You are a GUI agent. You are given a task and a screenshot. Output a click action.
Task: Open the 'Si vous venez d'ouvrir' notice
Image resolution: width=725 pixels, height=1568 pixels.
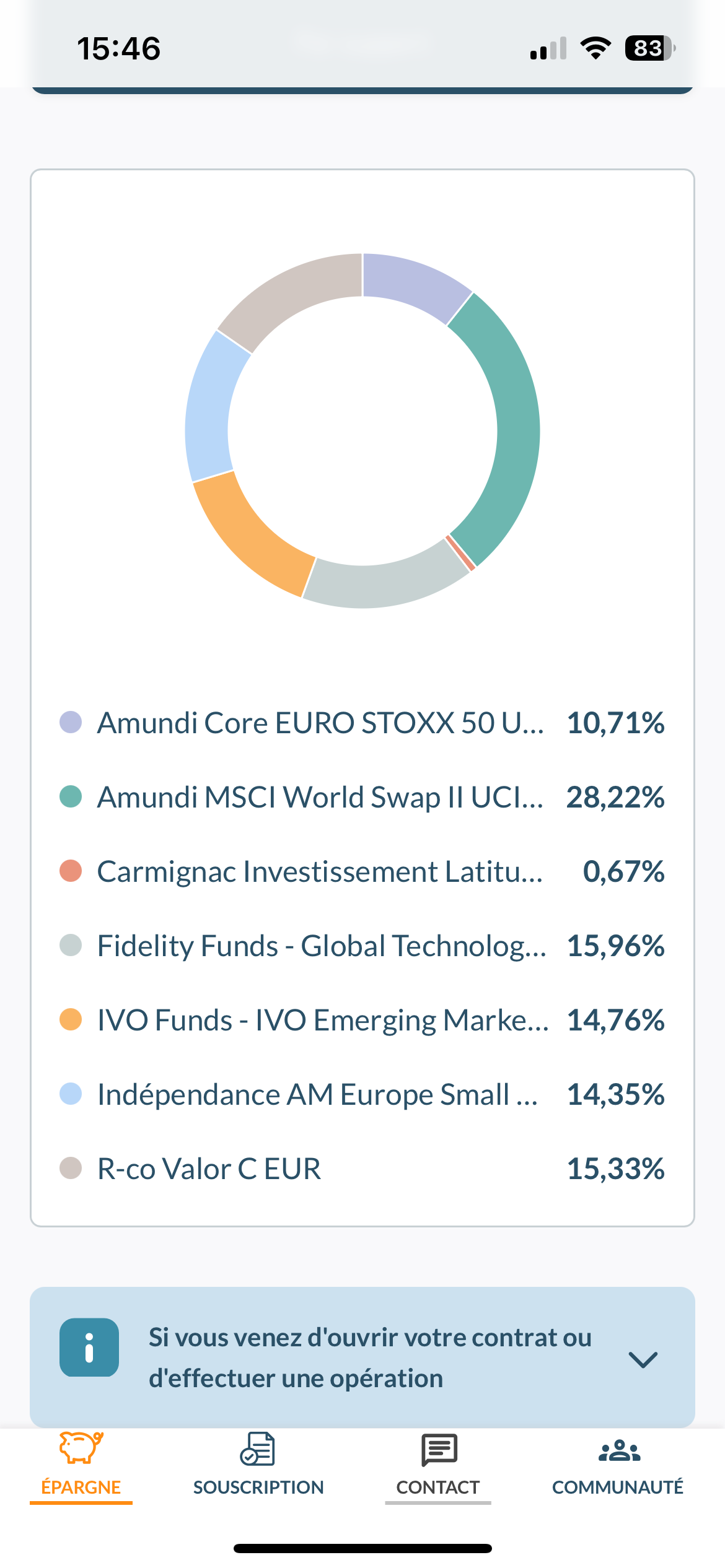tap(369, 1358)
